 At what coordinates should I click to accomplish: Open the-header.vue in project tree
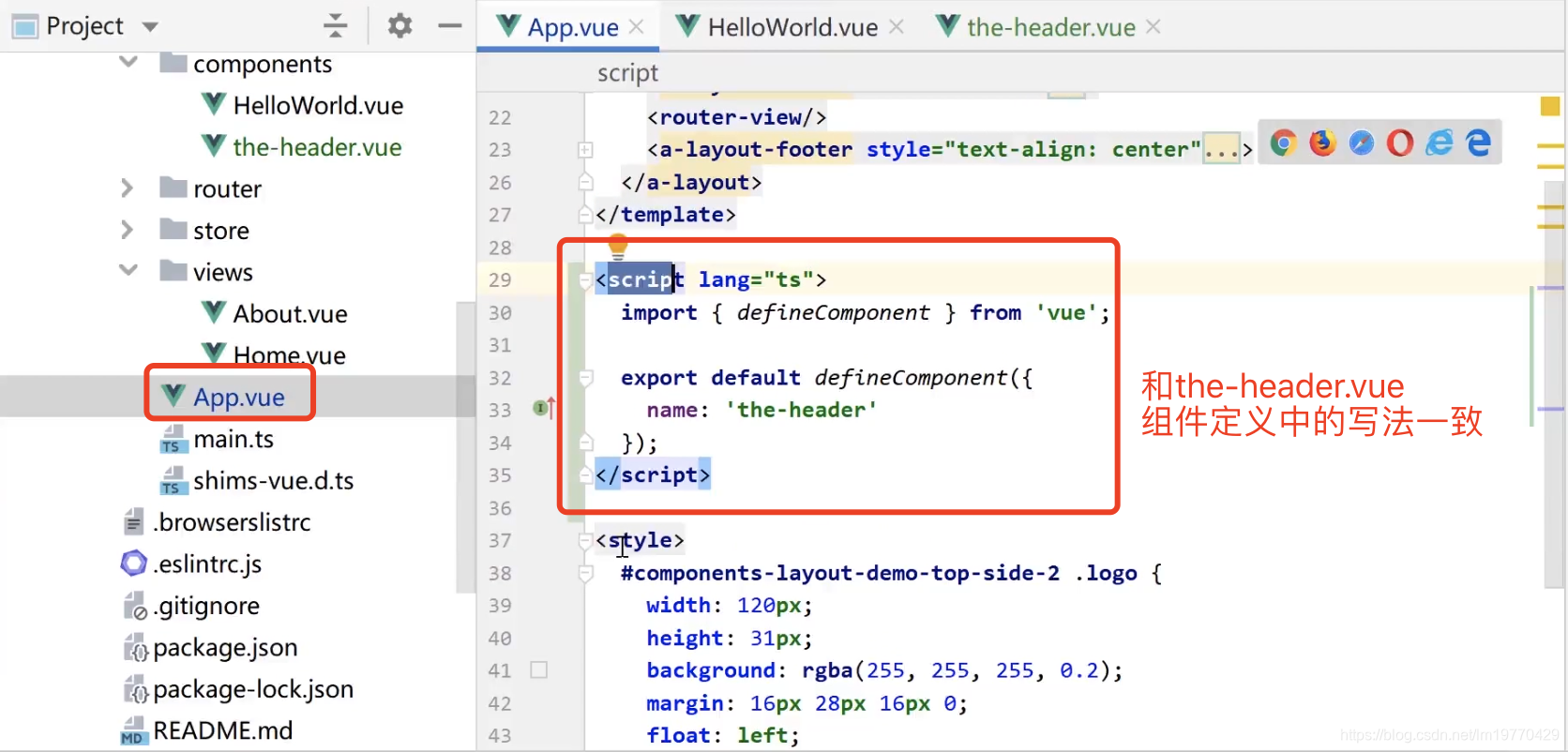tap(317, 147)
